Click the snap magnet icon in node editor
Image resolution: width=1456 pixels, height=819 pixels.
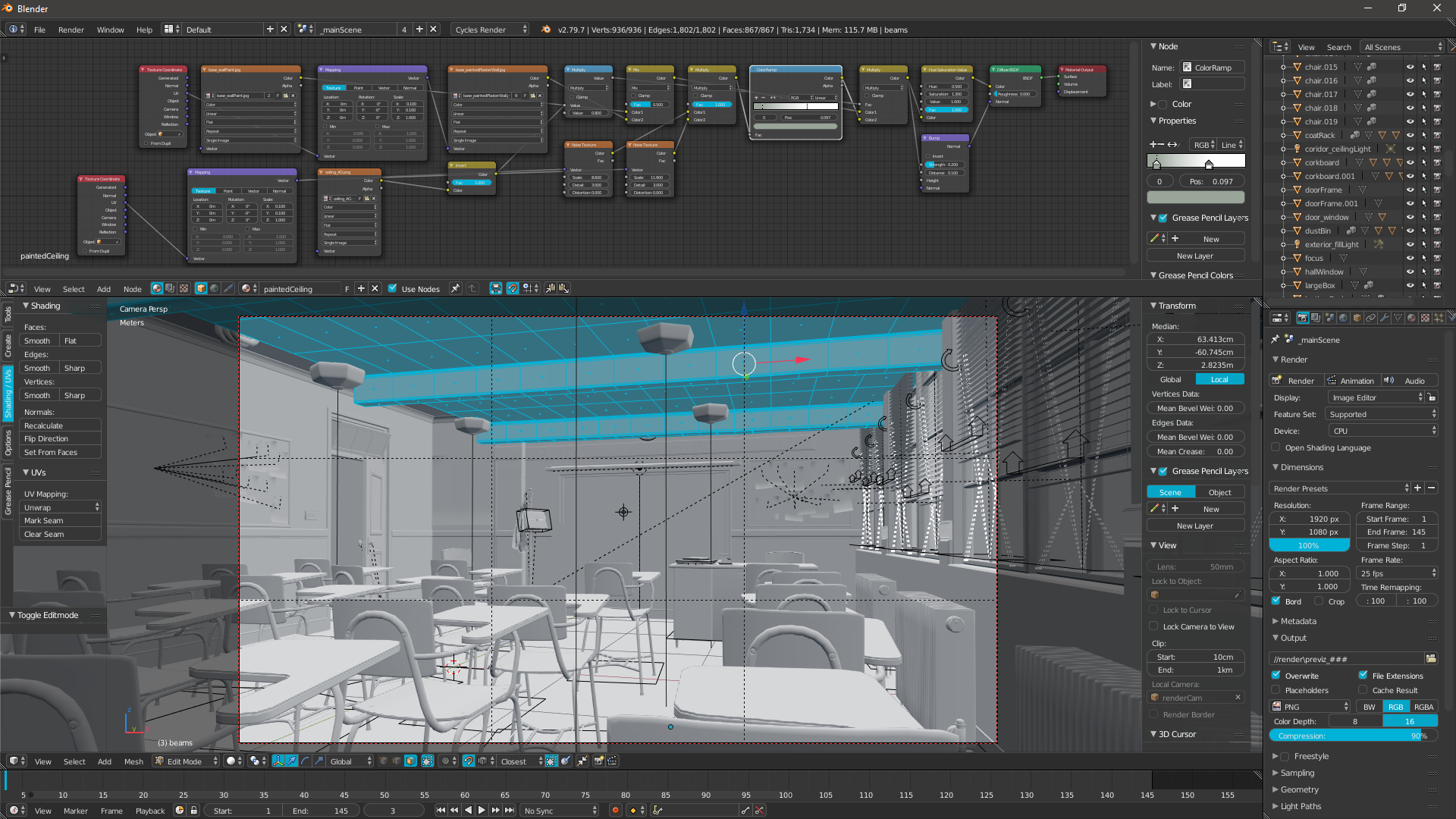click(512, 288)
